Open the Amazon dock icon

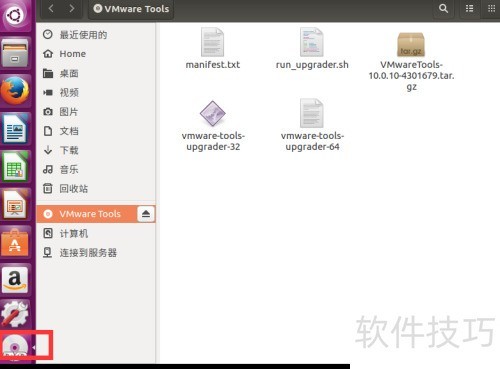pyautogui.click(x=15, y=279)
